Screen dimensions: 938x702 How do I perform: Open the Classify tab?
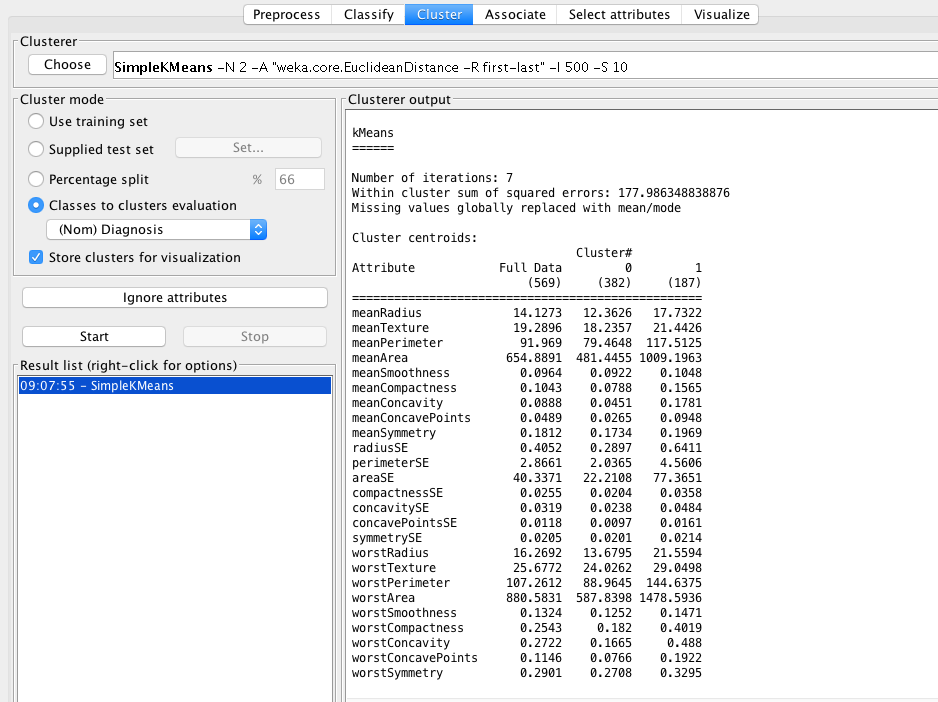pos(368,14)
